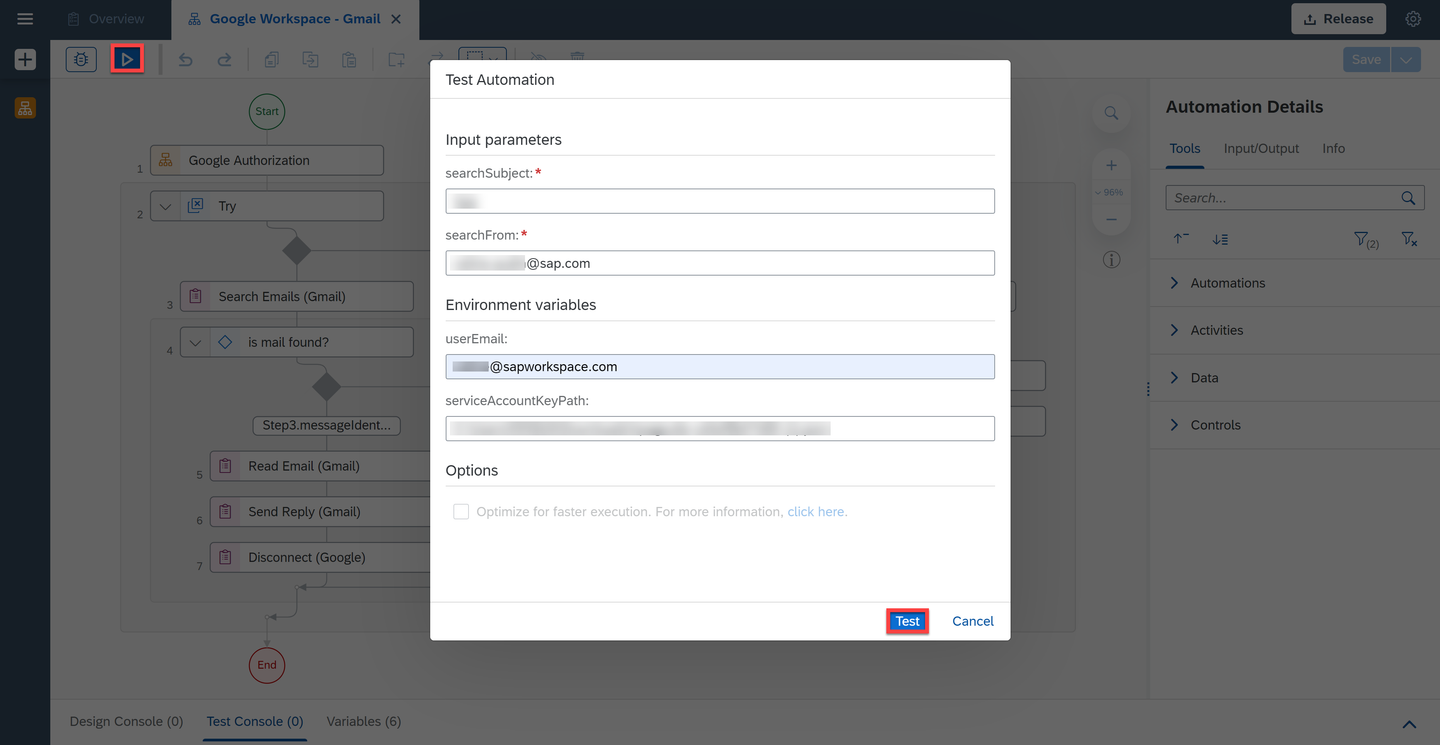Close the Google Workspace - Gmail tab
Viewport: 1440px width, 745px height.
(396, 19)
